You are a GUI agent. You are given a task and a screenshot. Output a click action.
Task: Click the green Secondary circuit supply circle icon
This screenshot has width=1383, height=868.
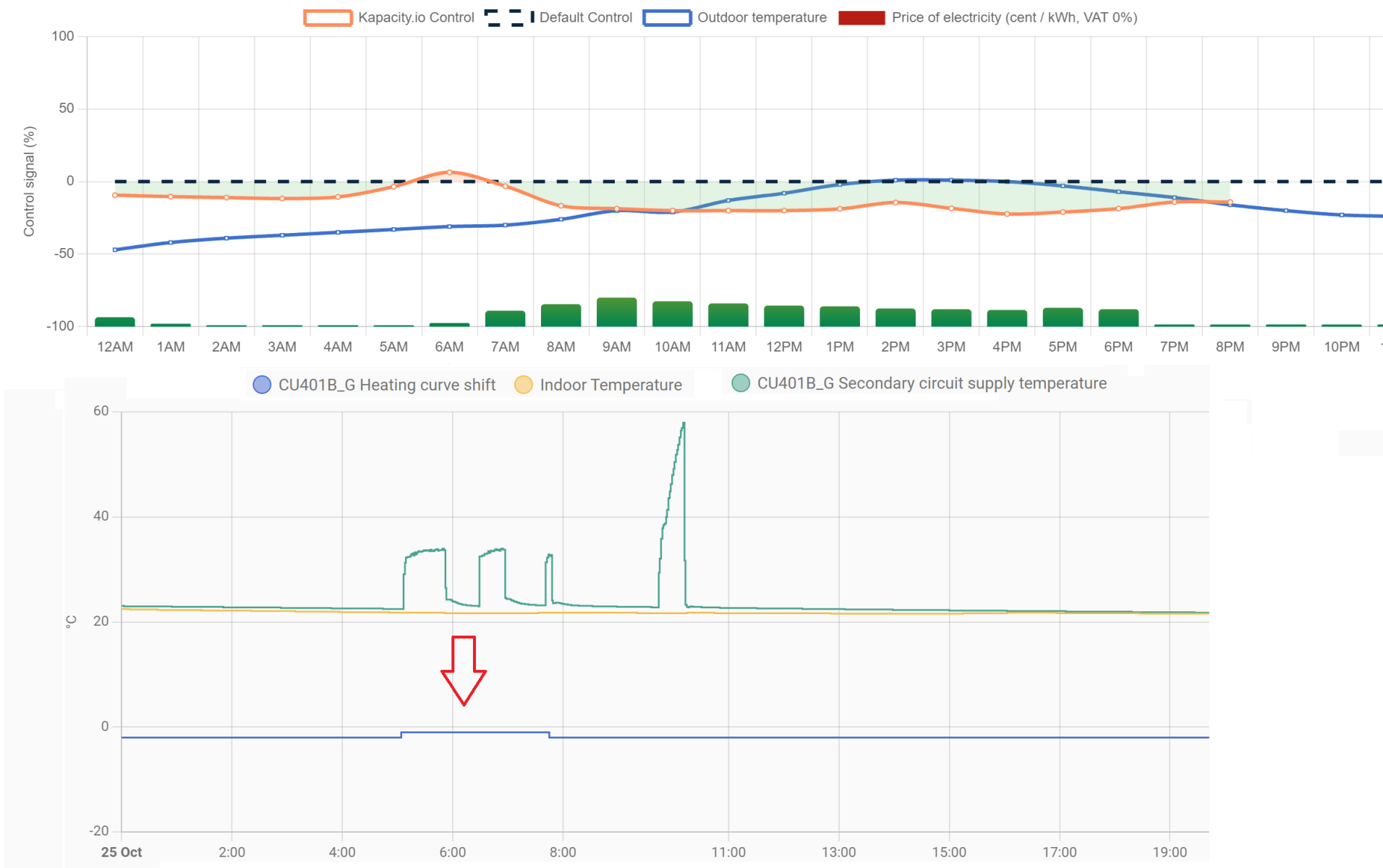(x=741, y=383)
